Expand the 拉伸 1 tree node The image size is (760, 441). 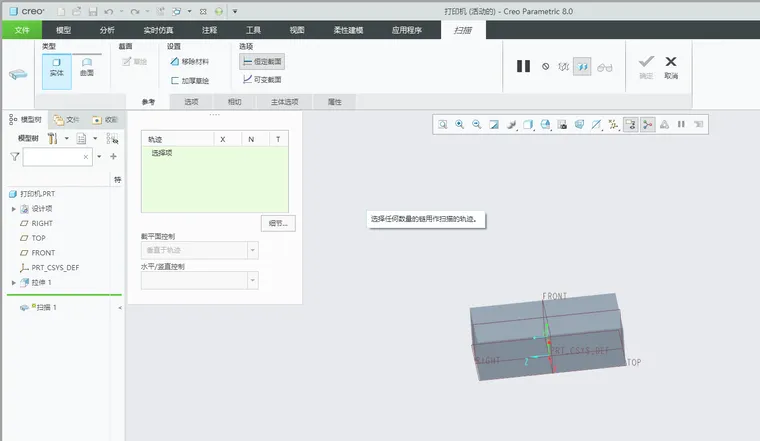point(14,283)
